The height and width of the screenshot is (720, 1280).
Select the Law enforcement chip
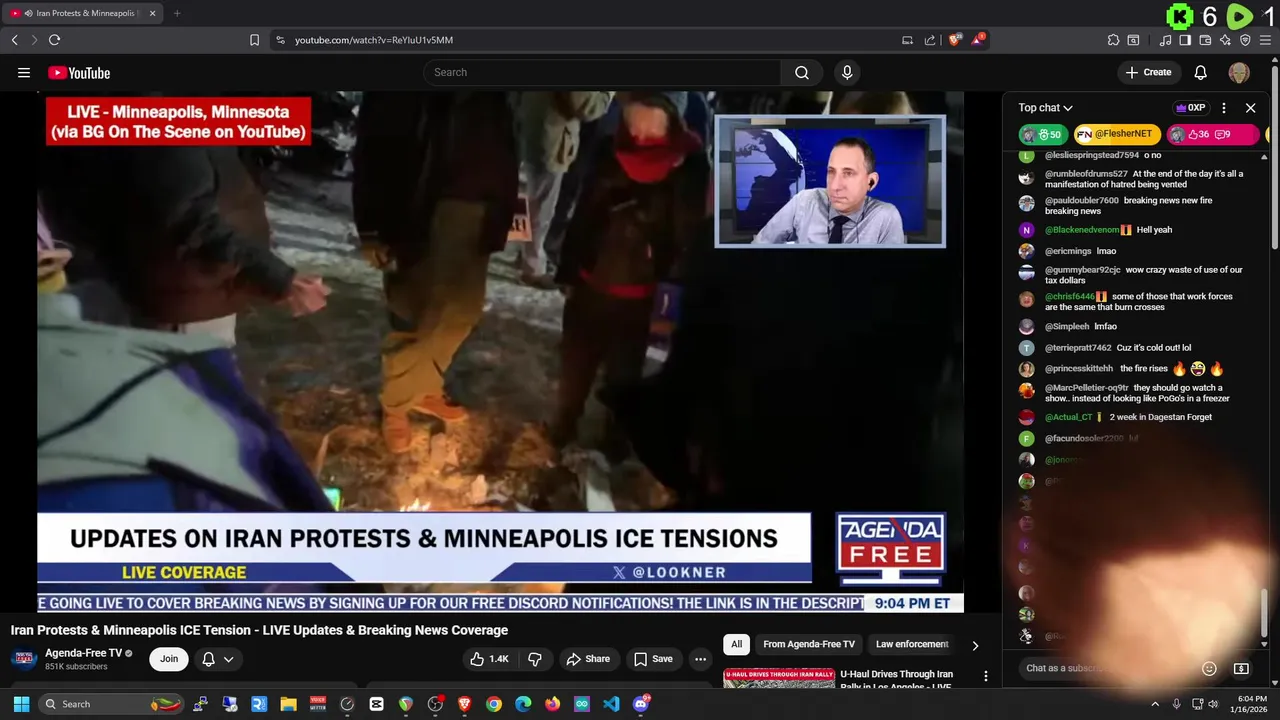click(912, 644)
